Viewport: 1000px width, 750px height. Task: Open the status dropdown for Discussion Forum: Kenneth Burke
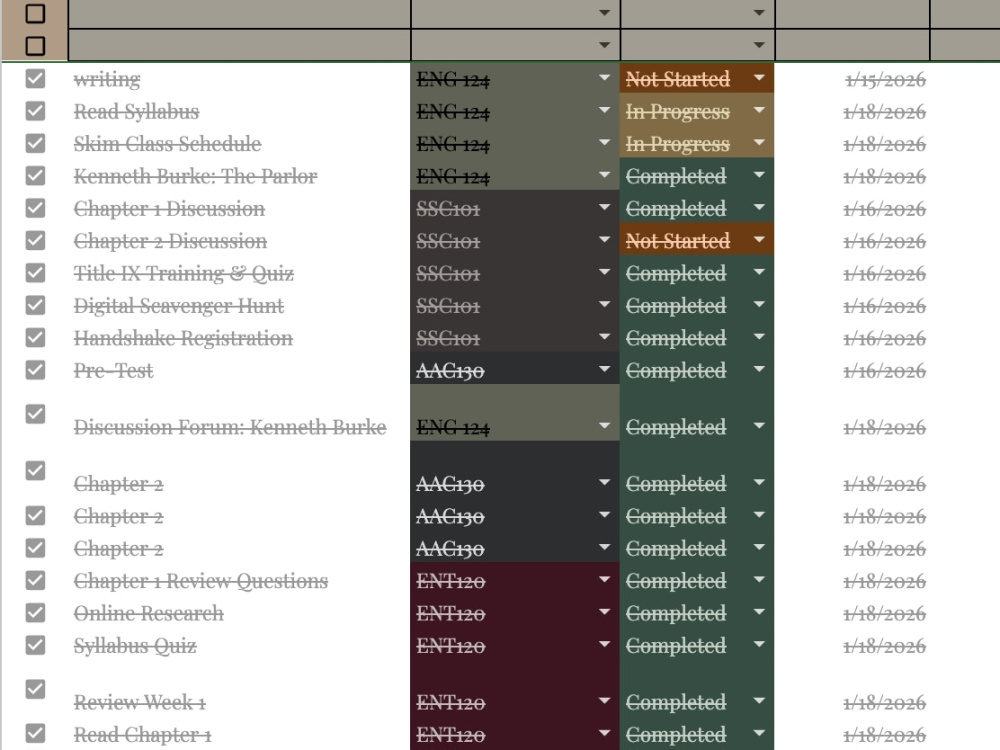coord(759,425)
